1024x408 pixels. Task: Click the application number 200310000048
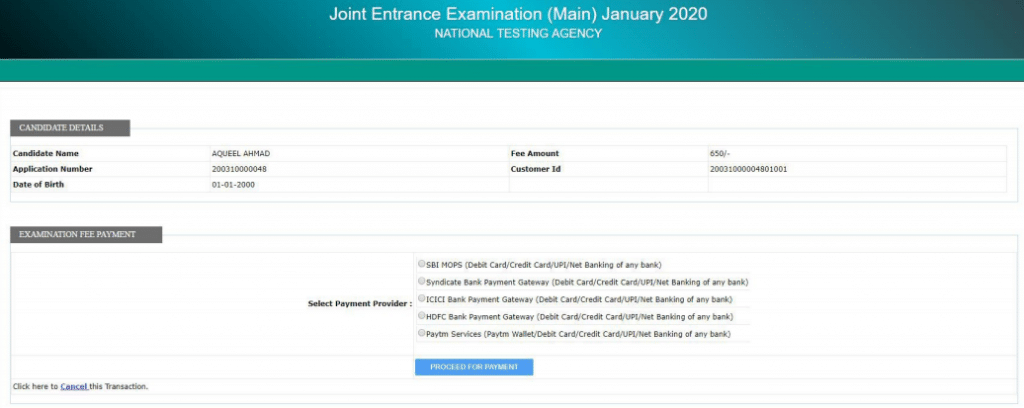pos(240,169)
